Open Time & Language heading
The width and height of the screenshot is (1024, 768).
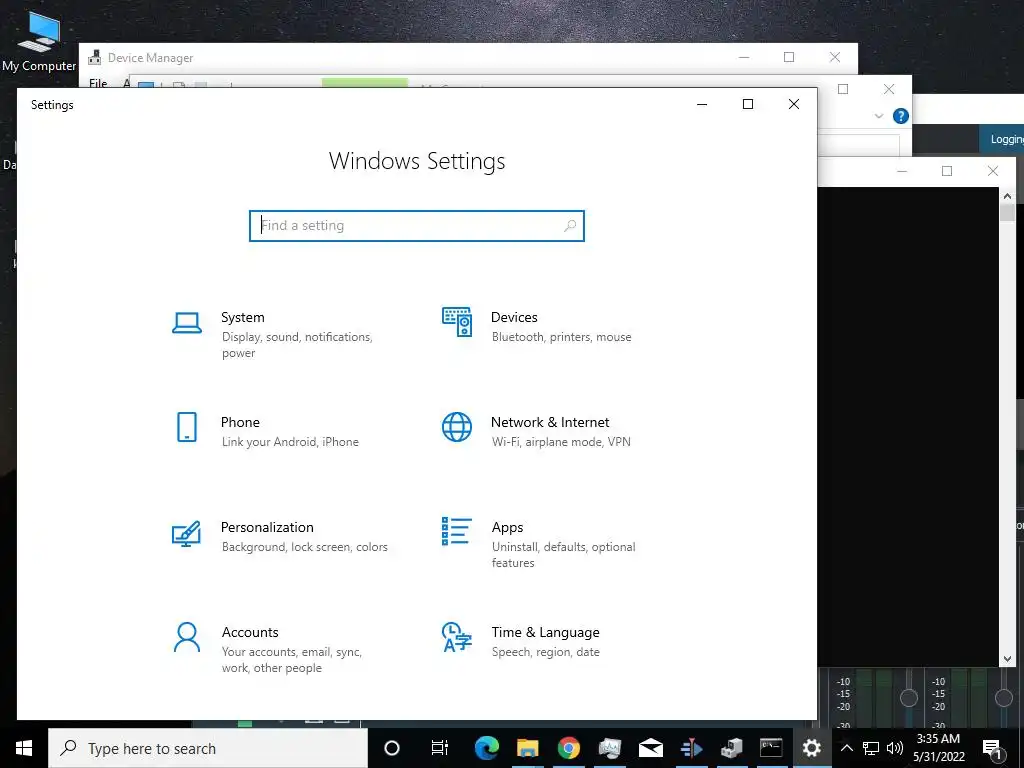[545, 632]
